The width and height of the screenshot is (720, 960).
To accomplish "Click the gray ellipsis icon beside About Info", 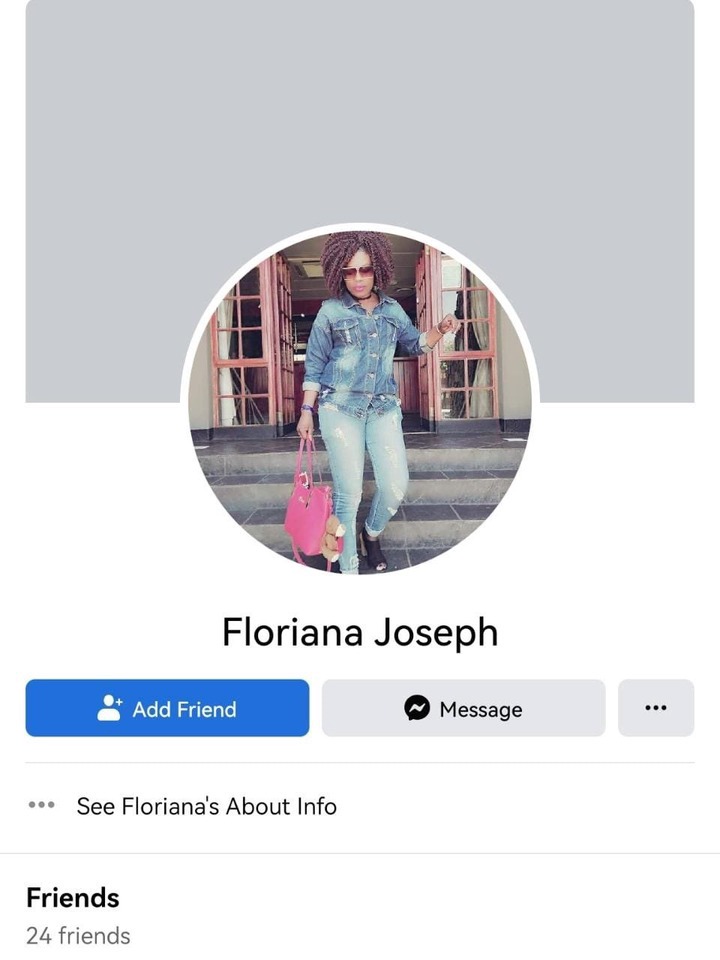I will [x=42, y=804].
